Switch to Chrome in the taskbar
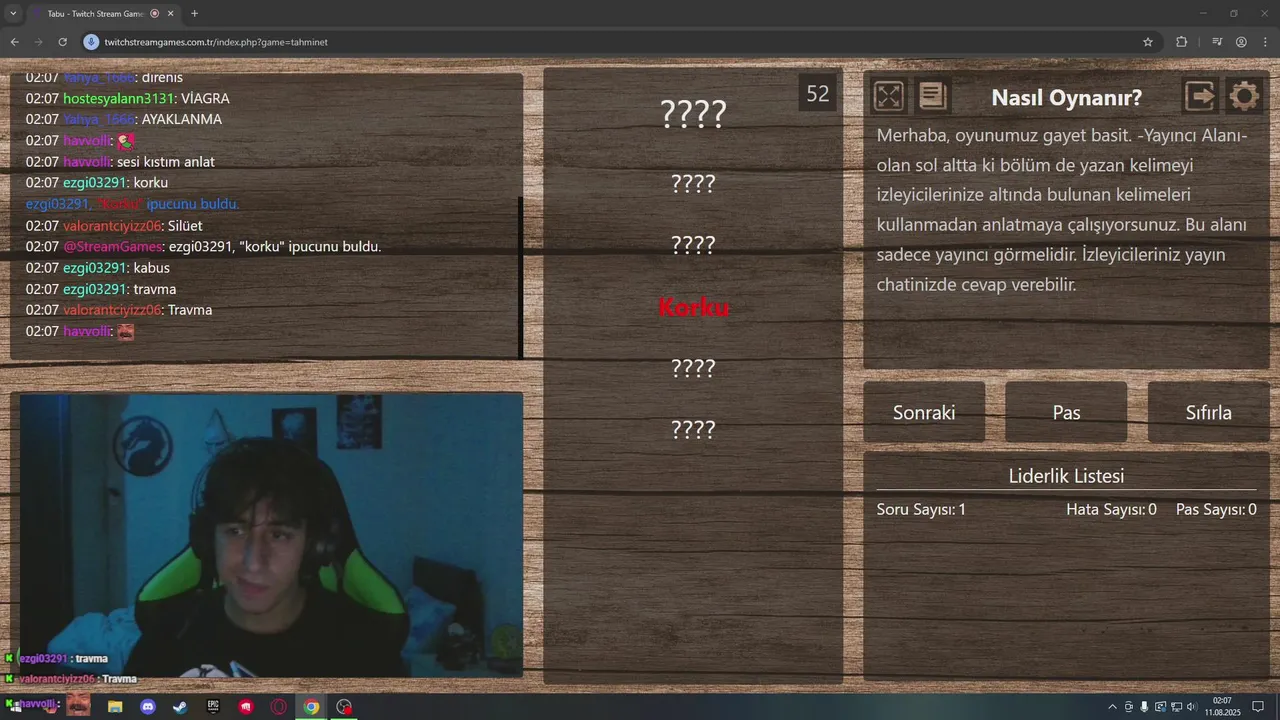The height and width of the screenshot is (720, 1280). [x=312, y=707]
